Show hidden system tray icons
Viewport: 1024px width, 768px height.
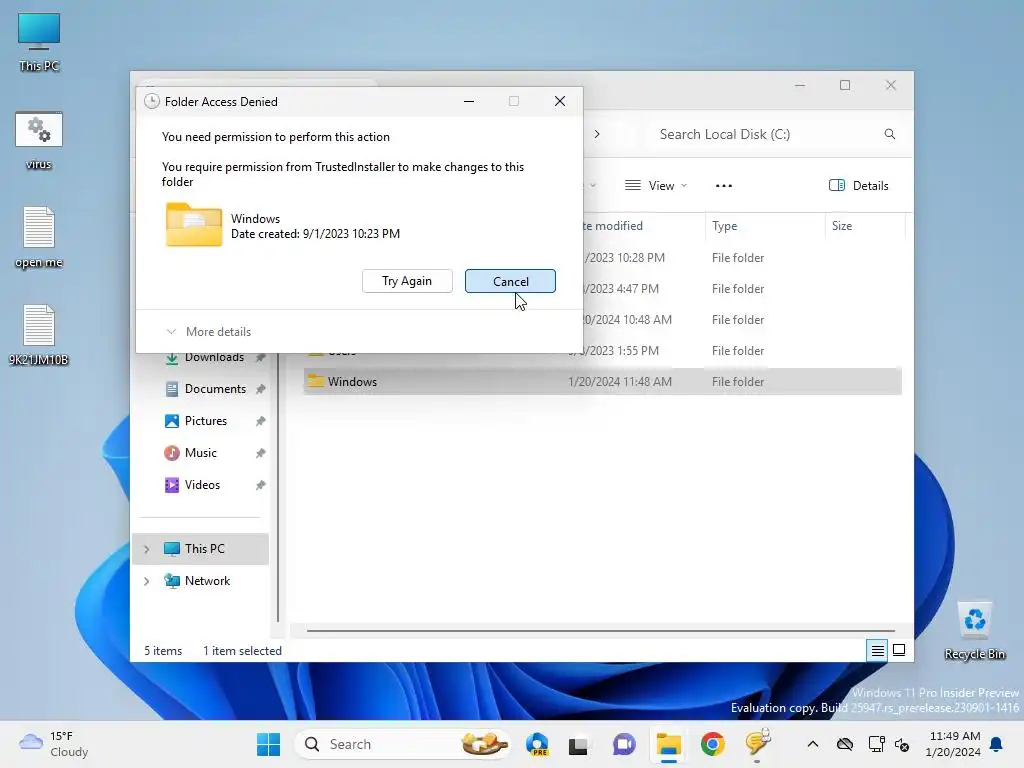click(x=812, y=744)
